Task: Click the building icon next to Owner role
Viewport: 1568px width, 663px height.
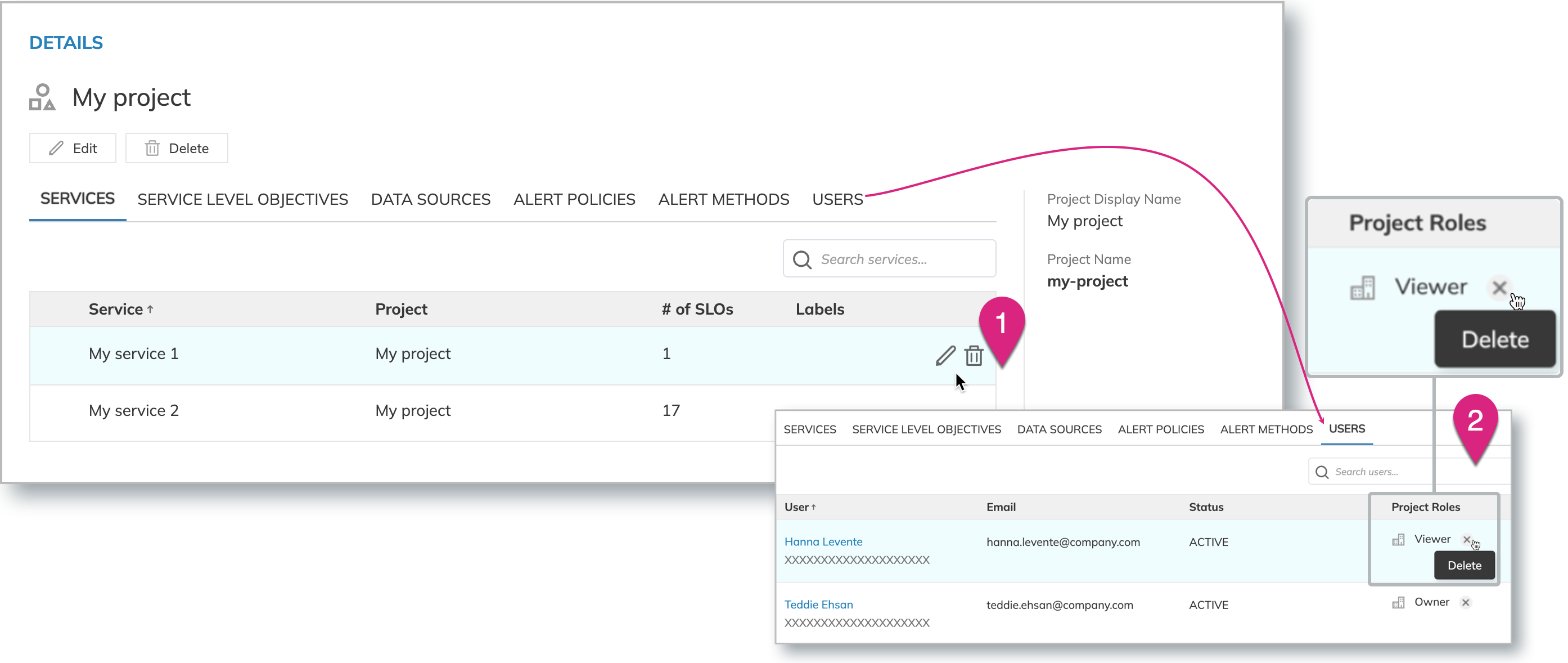Action: (1398, 603)
